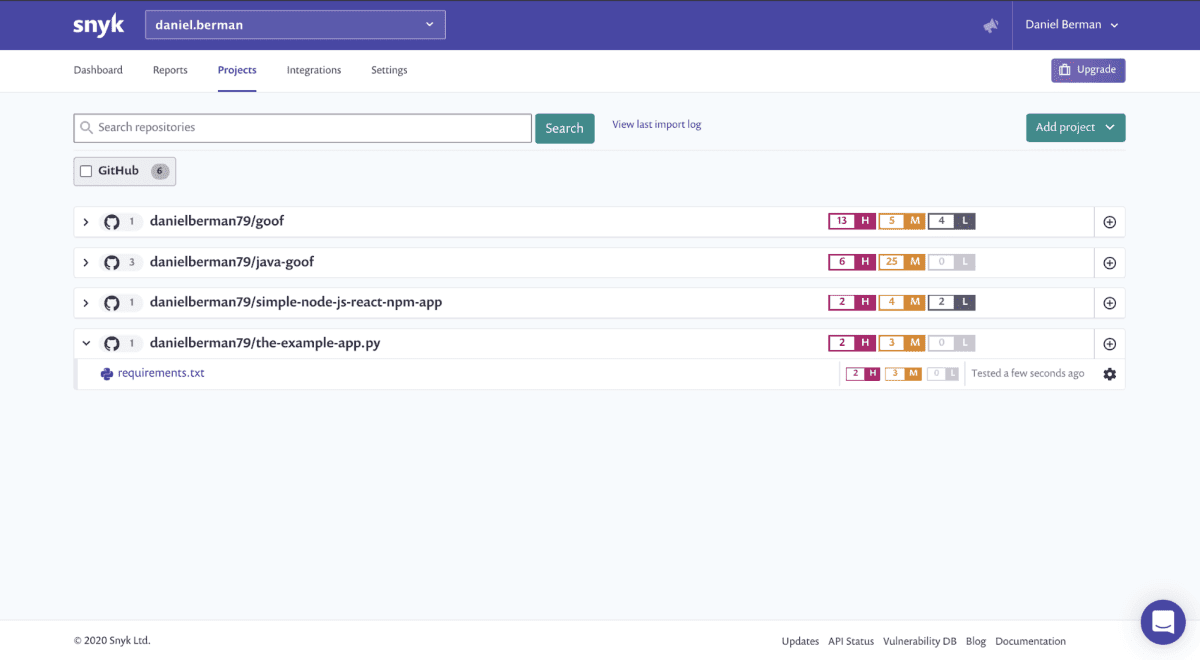Expand the danielberman79/java-goof project row
The width and height of the screenshot is (1200, 660).
click(86, 263)
